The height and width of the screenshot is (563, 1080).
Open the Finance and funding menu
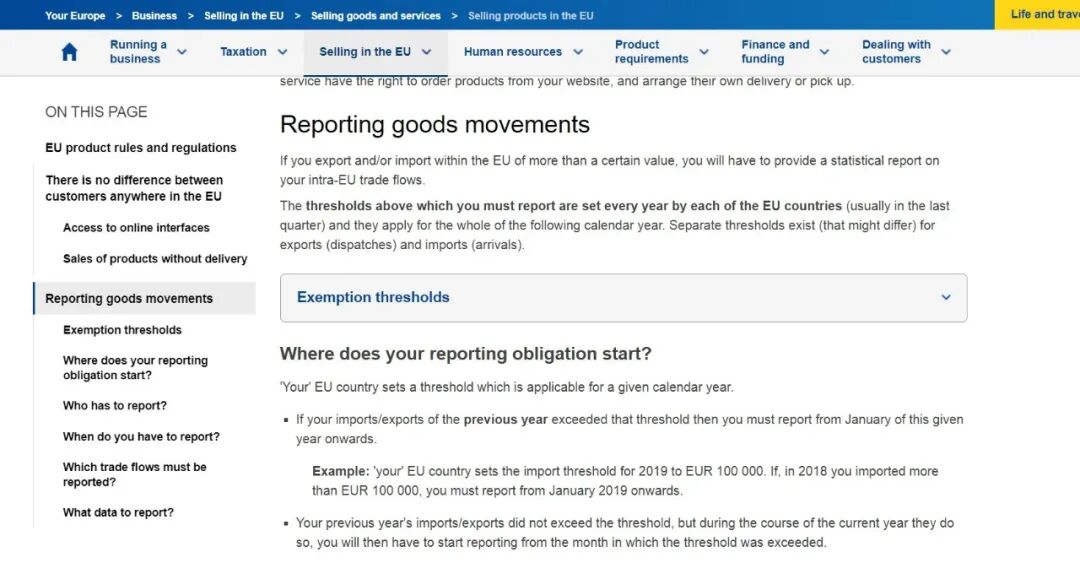coord(776,52)
